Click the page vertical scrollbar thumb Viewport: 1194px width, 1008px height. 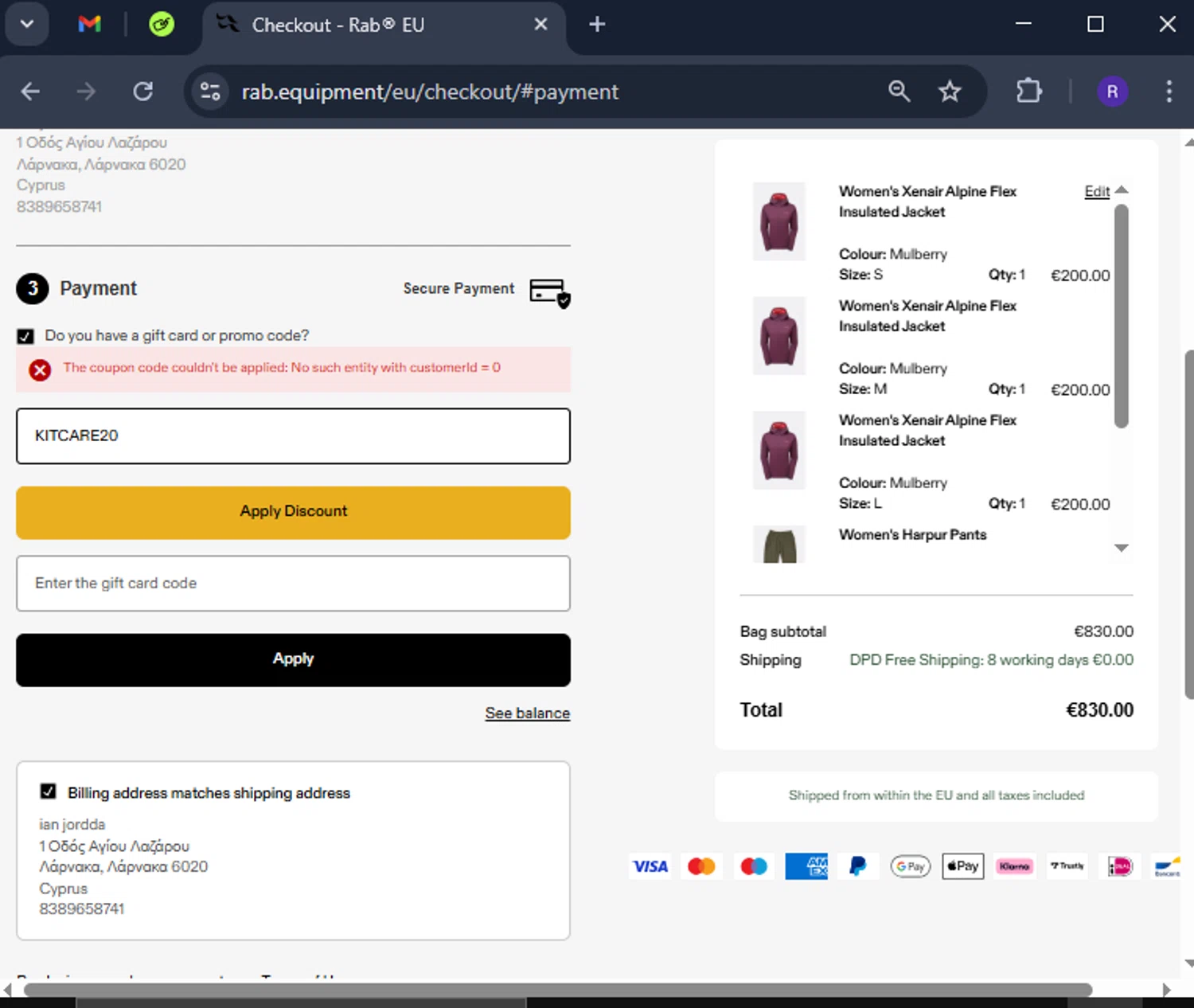pos(1189,524)
